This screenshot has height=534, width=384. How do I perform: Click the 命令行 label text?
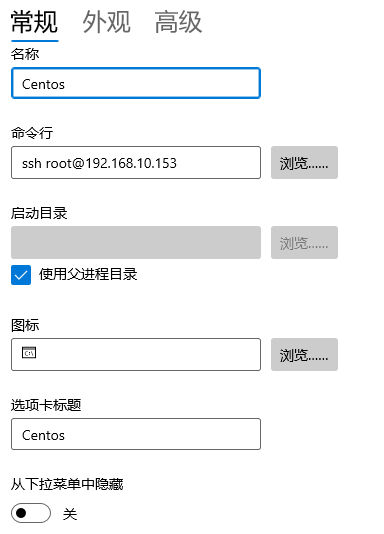32,133
